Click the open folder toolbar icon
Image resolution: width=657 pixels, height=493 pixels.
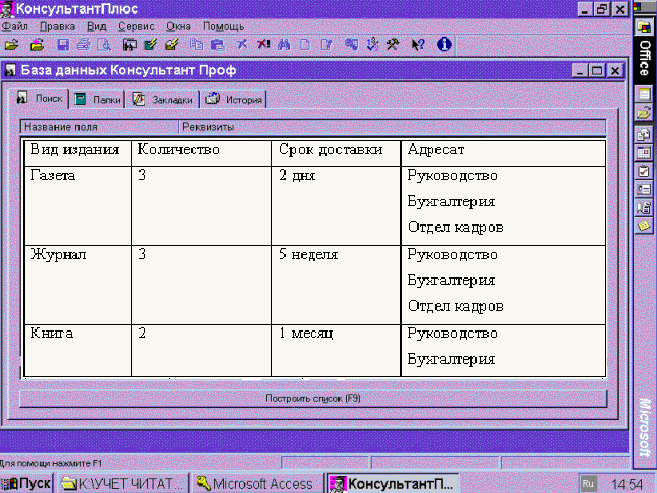pos(12,44)
